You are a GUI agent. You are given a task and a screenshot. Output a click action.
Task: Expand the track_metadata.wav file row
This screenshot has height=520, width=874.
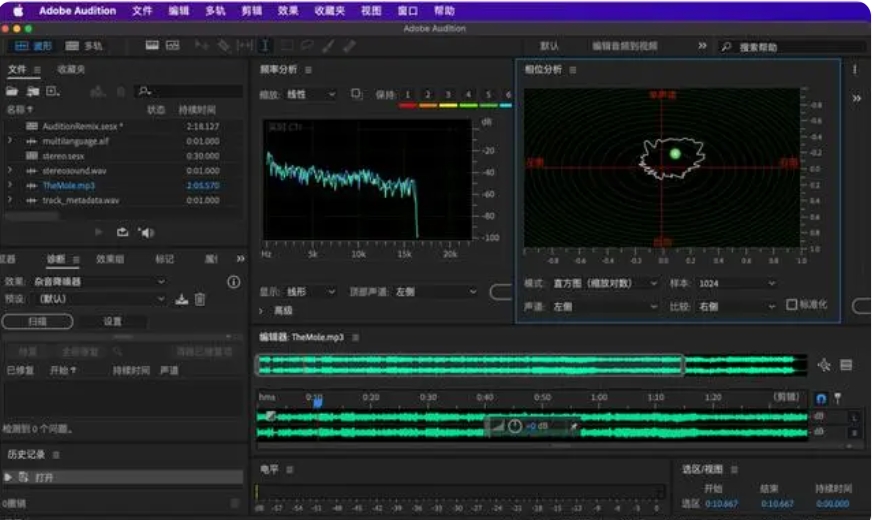[x=9, y=200]
